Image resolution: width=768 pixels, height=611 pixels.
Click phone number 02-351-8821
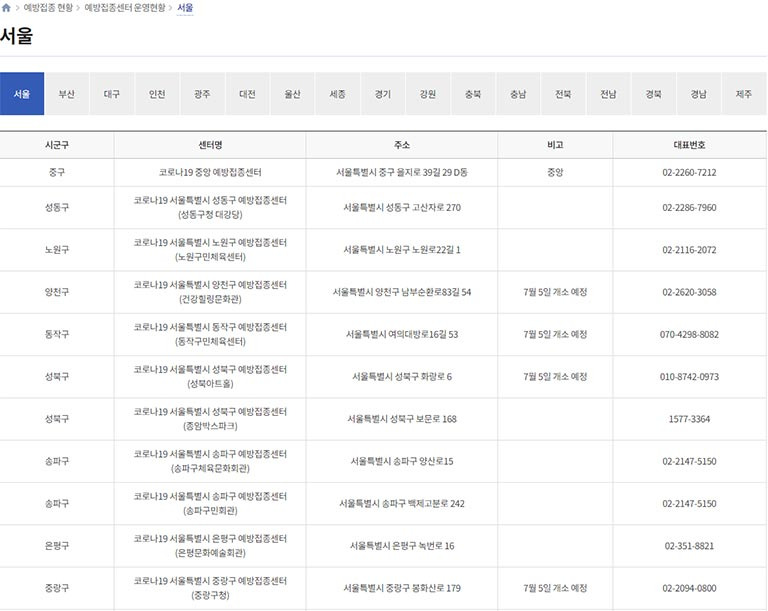click(689, 546)
